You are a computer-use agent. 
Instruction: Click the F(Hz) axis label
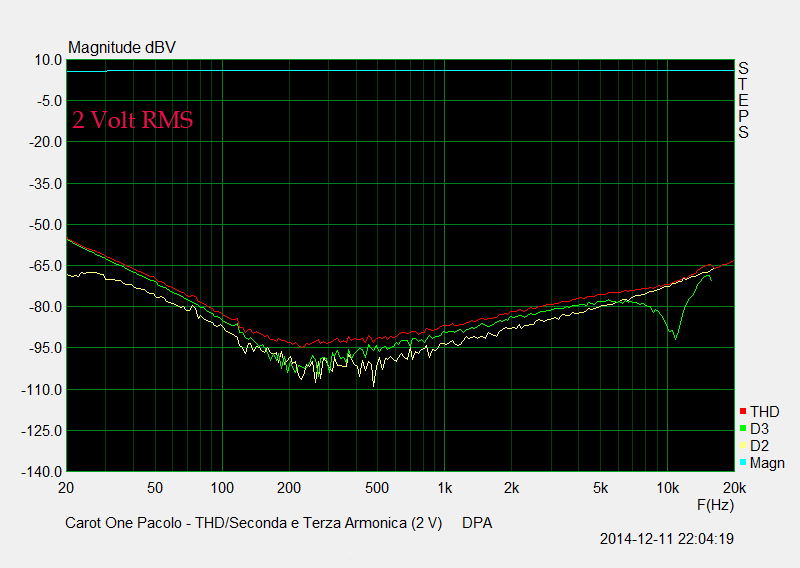716,505
